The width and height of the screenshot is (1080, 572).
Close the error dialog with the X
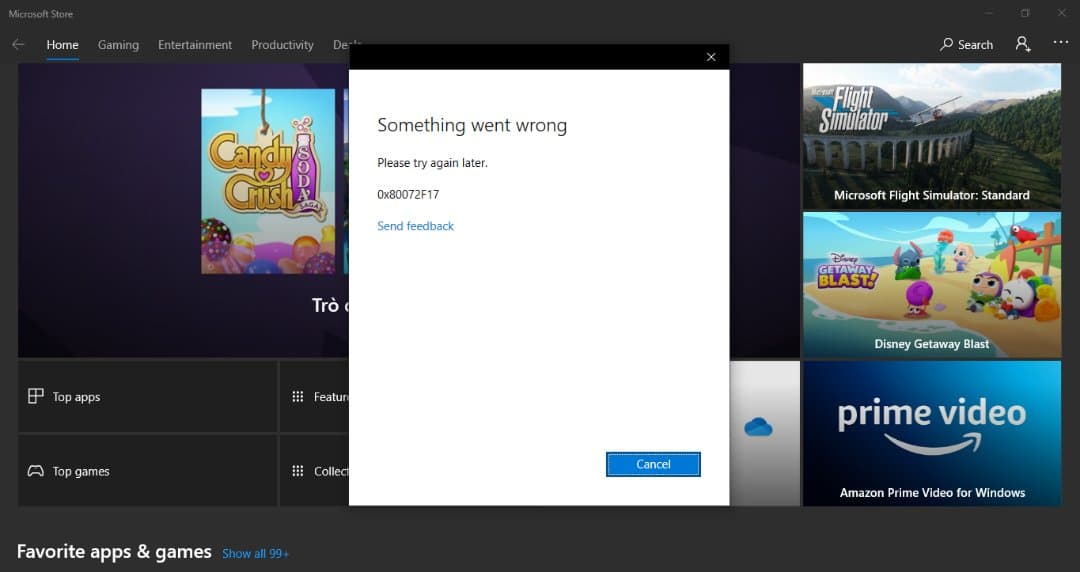tap(711, 57)
